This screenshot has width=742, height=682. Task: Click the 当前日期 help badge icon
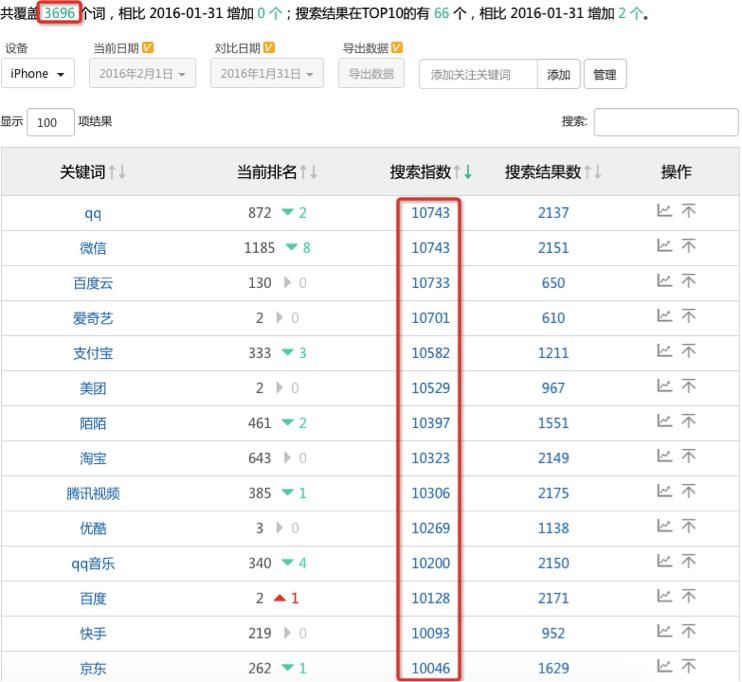[x=148, y=47]
